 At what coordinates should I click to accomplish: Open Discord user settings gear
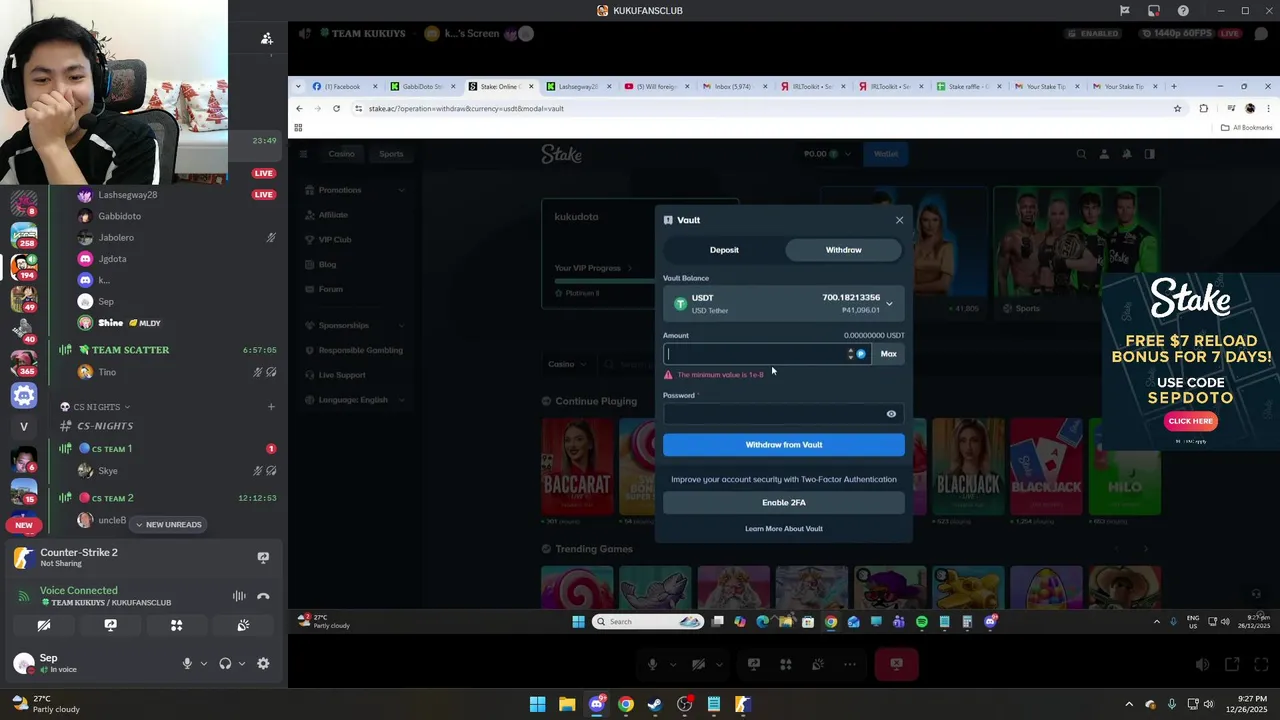[263, 663]
